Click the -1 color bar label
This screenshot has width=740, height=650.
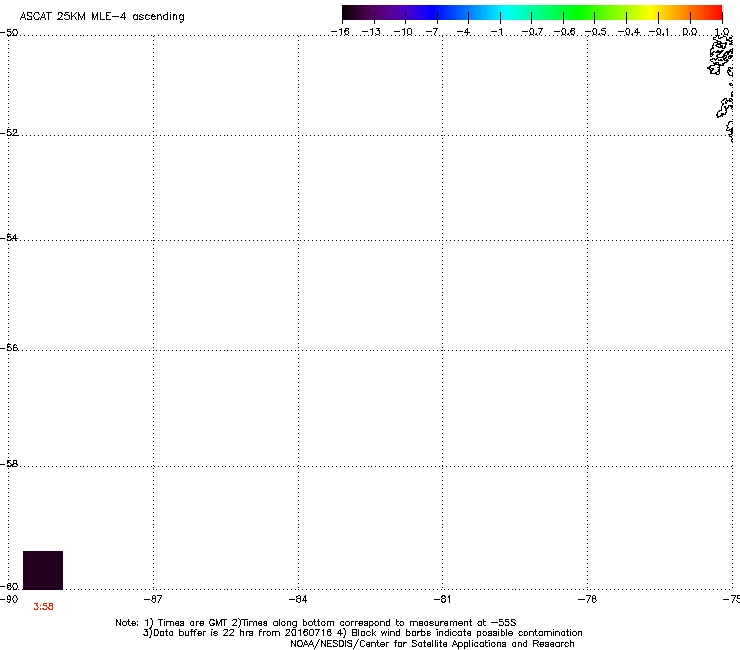pyautogui.click(x=497, y=32)
